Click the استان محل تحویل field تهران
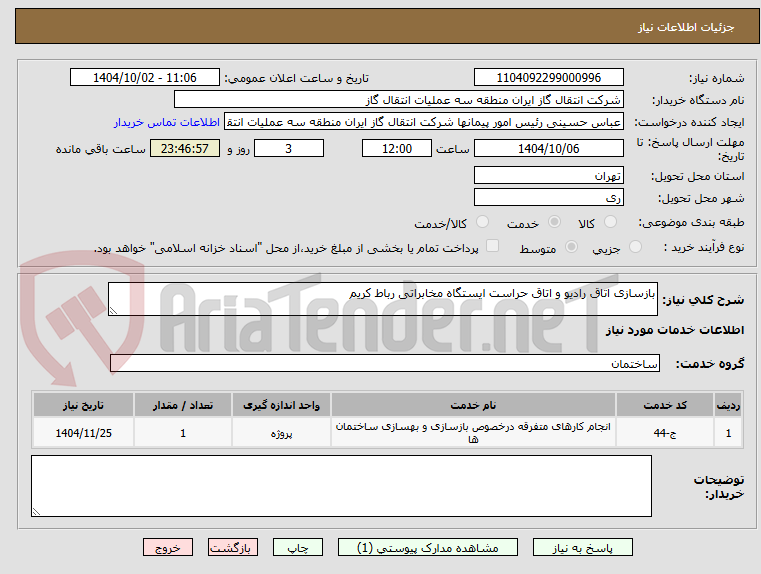The height and width of the screenshot is (574, 761). coord(548,176)
